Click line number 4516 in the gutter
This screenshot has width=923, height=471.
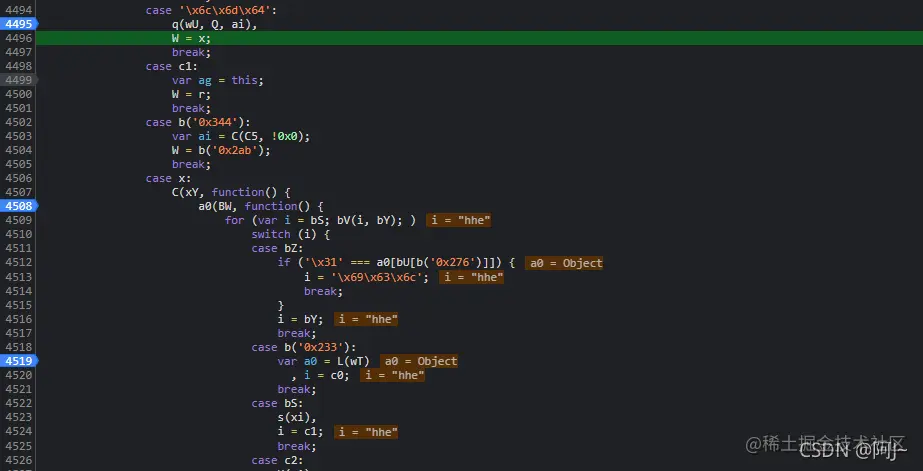click(x=19, y=319)
